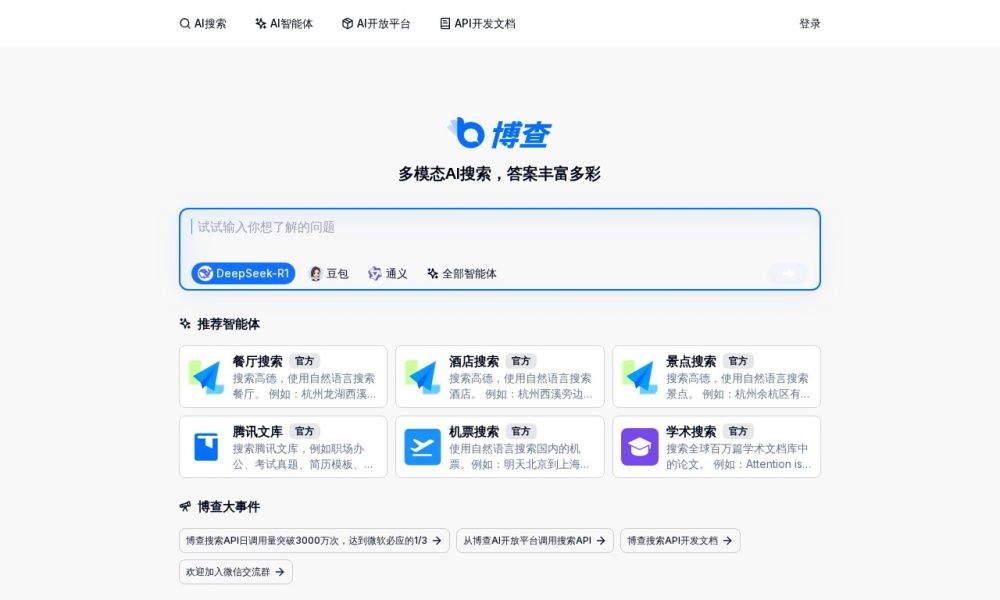Click the 学术搜索 graduation cap icon

point(640,447)
